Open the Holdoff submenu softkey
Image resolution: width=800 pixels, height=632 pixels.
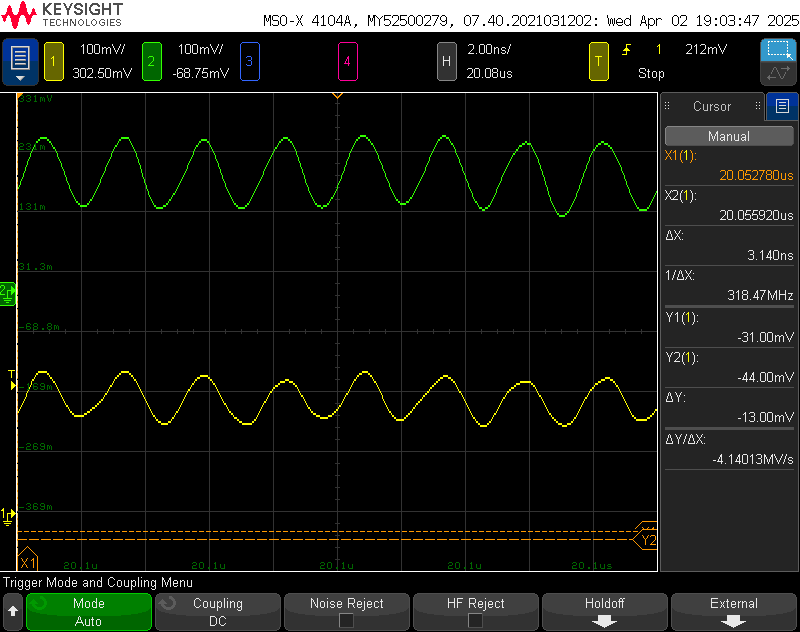pos(605,612)
